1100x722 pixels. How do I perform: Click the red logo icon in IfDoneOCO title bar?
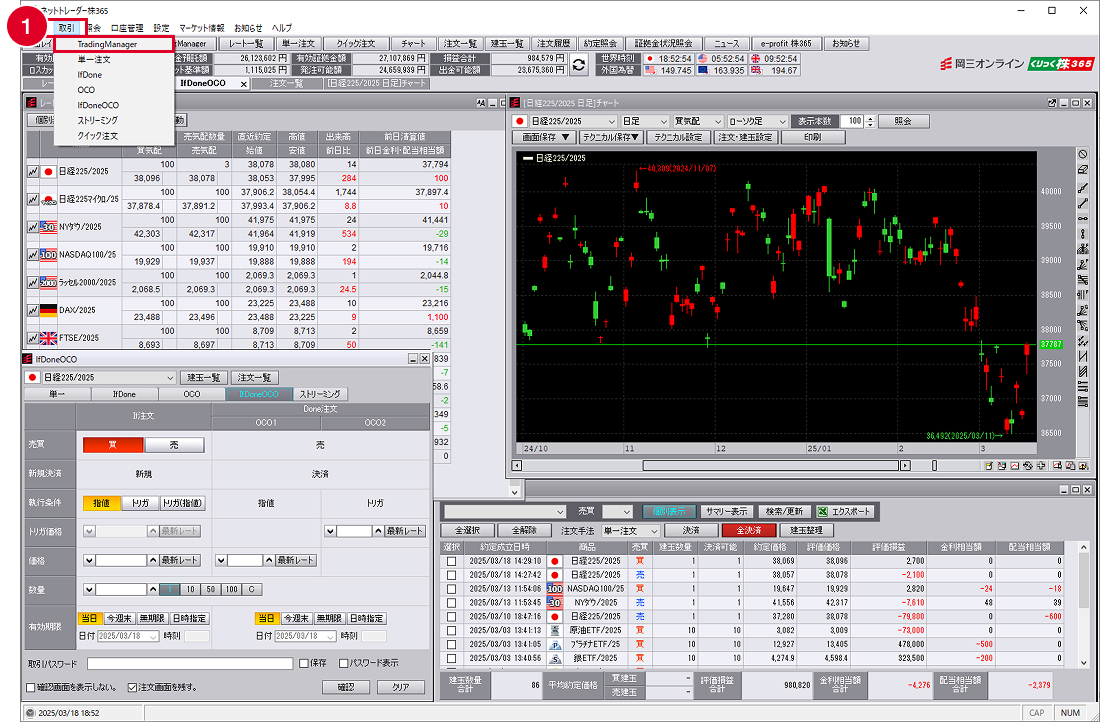coord(28,359)
